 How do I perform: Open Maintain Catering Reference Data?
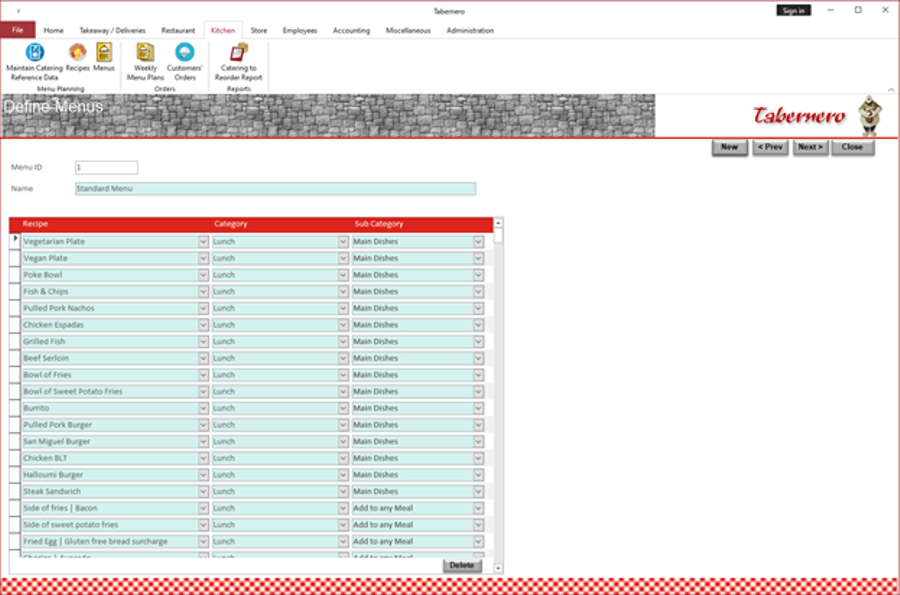(34, 62)
